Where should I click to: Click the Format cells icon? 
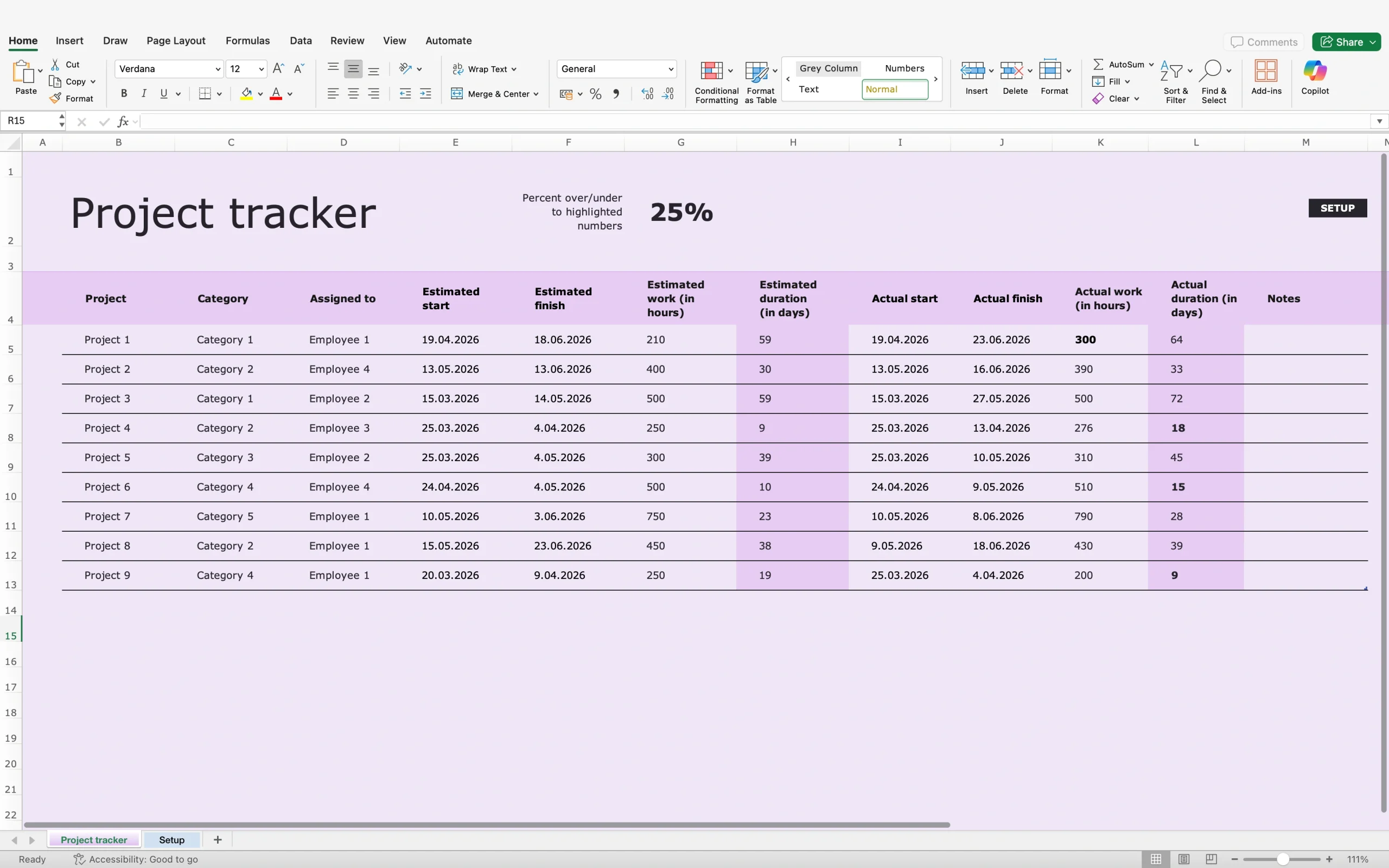pyautogui.click(x=1050, y=70)
